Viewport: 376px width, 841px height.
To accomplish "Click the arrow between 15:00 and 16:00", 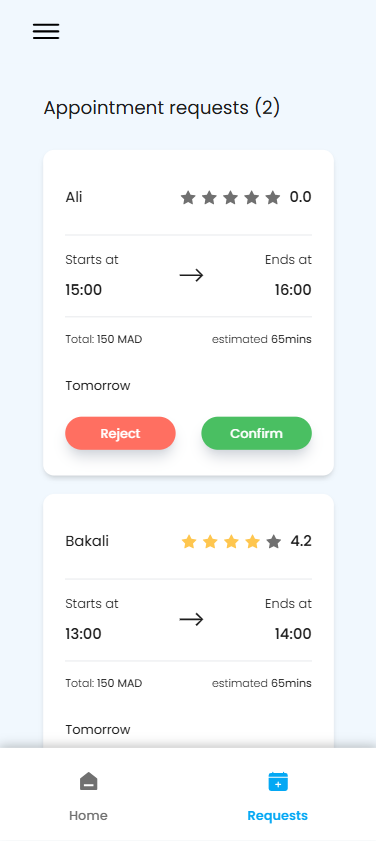I will pyautogui.click(x=191, y=276).
